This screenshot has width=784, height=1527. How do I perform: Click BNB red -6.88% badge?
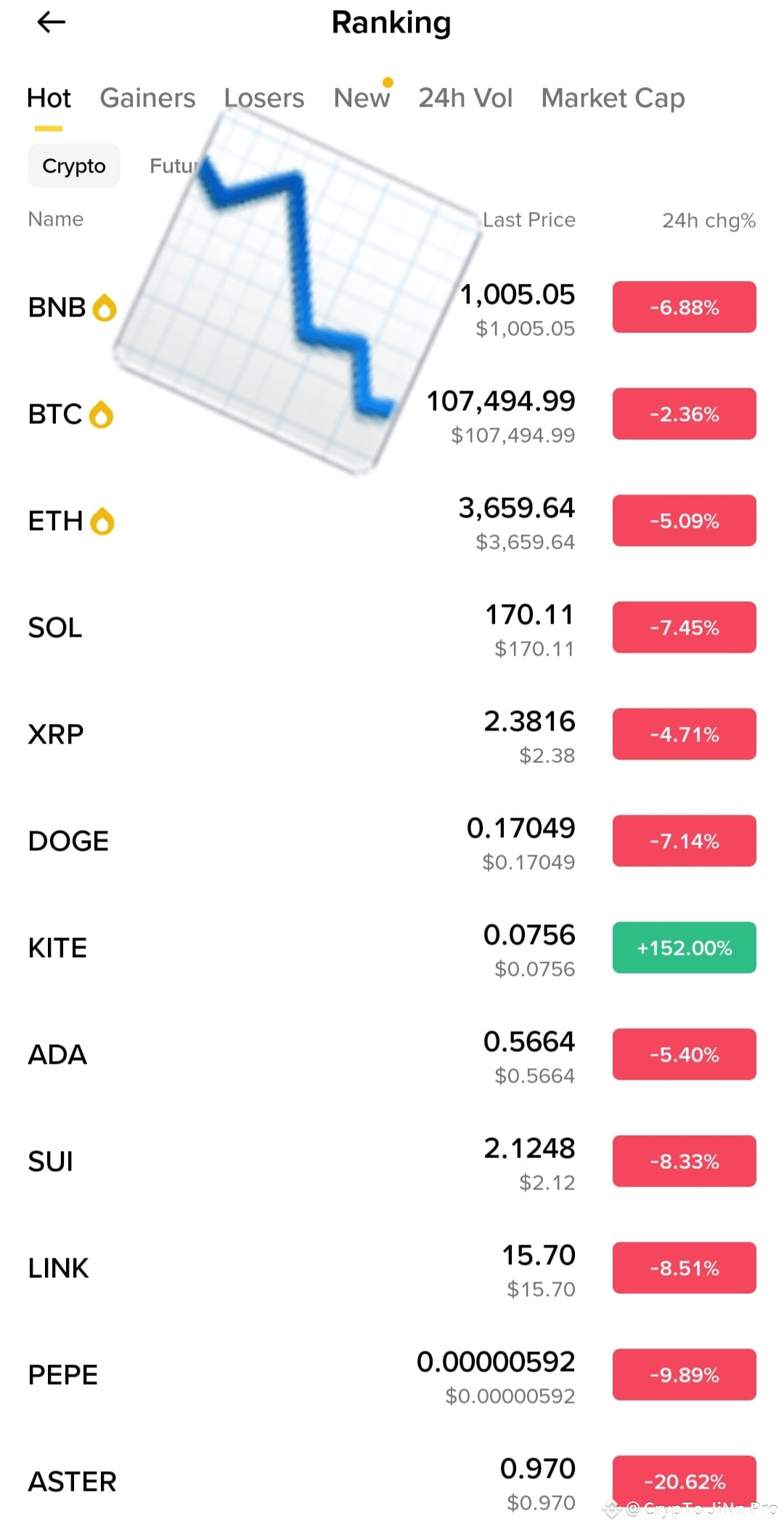(x=684, y=307)
